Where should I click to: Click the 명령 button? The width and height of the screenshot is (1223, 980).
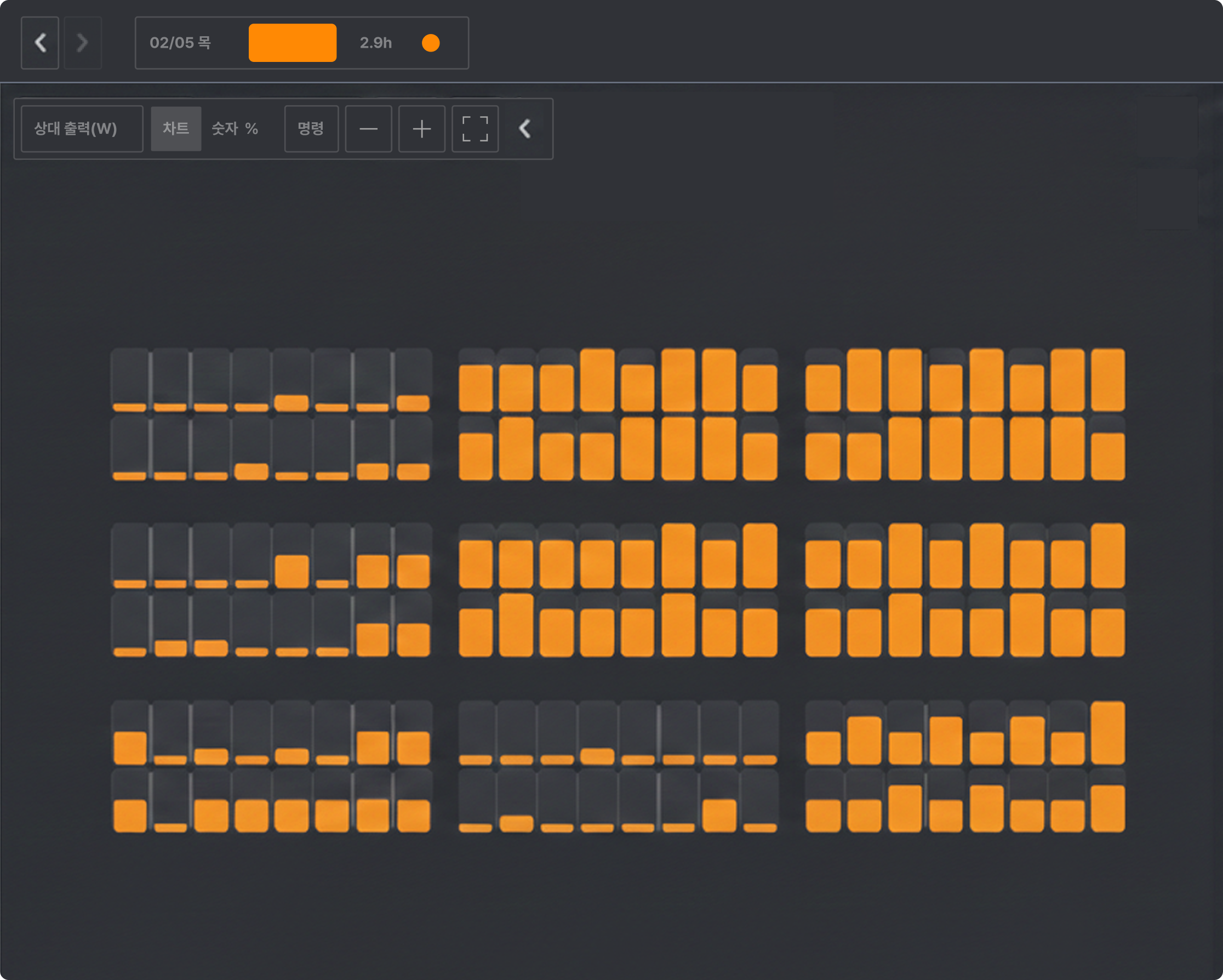pos(311,129)
